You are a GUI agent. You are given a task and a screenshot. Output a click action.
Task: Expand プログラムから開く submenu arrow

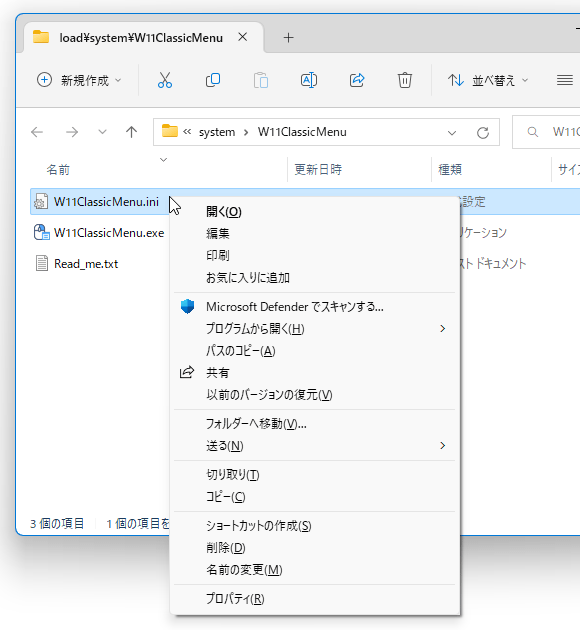pyautogui.click(x=443, y=329)
